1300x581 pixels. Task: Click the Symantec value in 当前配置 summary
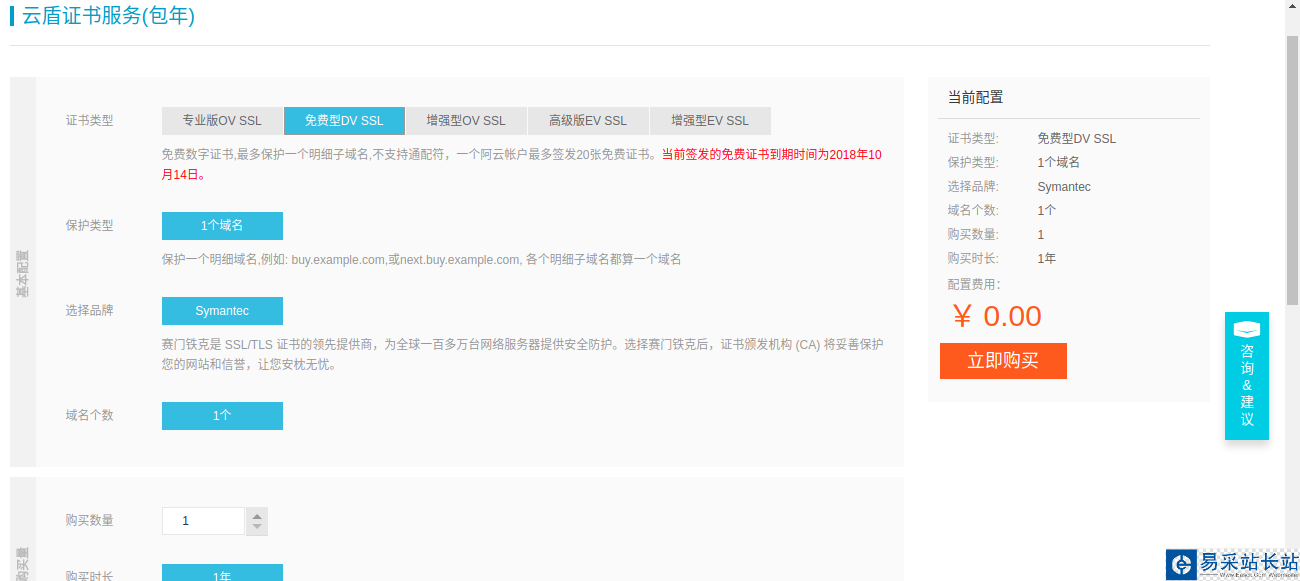pyautogui.click(x=1064, y=187)
